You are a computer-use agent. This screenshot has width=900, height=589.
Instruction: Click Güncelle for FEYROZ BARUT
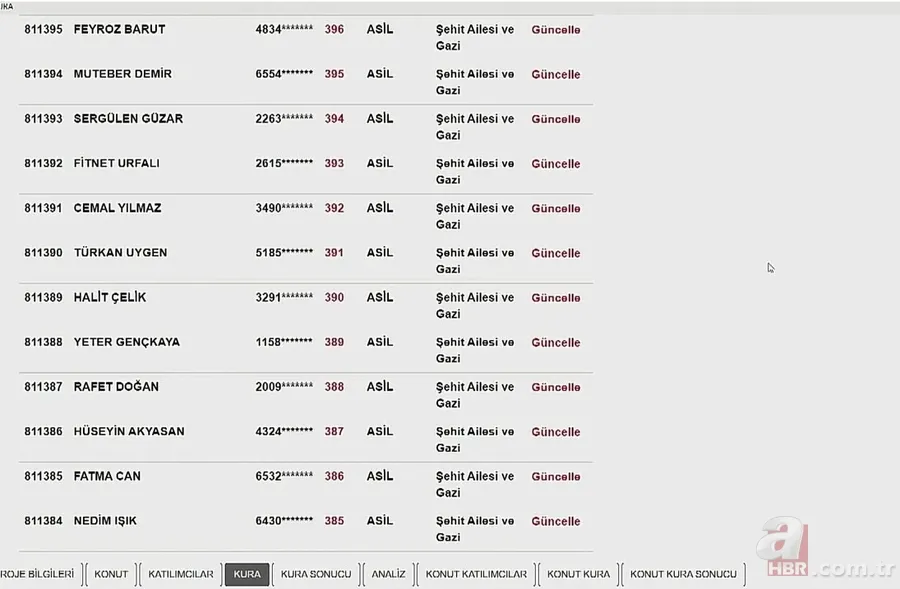coord(555,30)
